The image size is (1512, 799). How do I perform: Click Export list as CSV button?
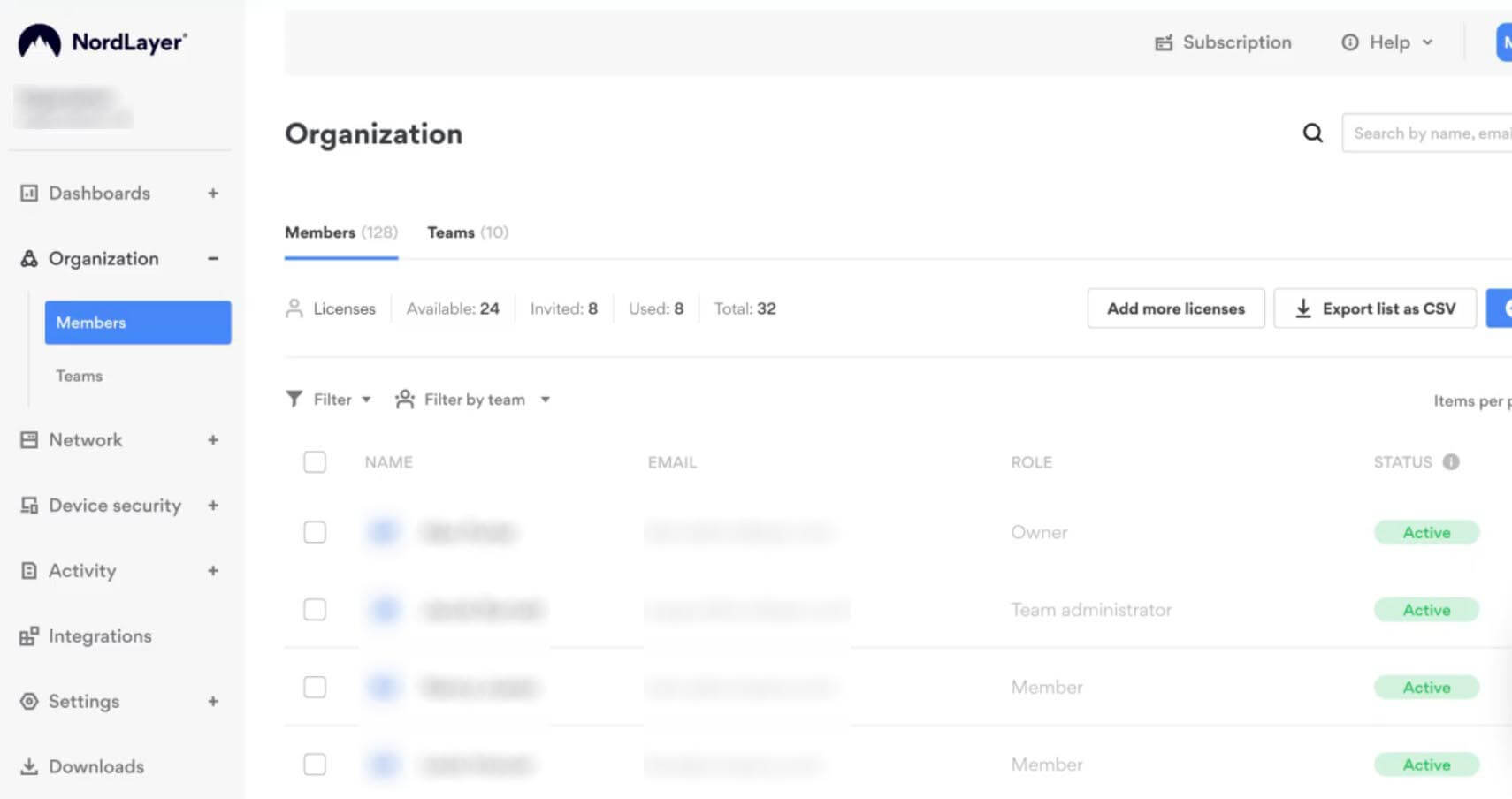1375,308
